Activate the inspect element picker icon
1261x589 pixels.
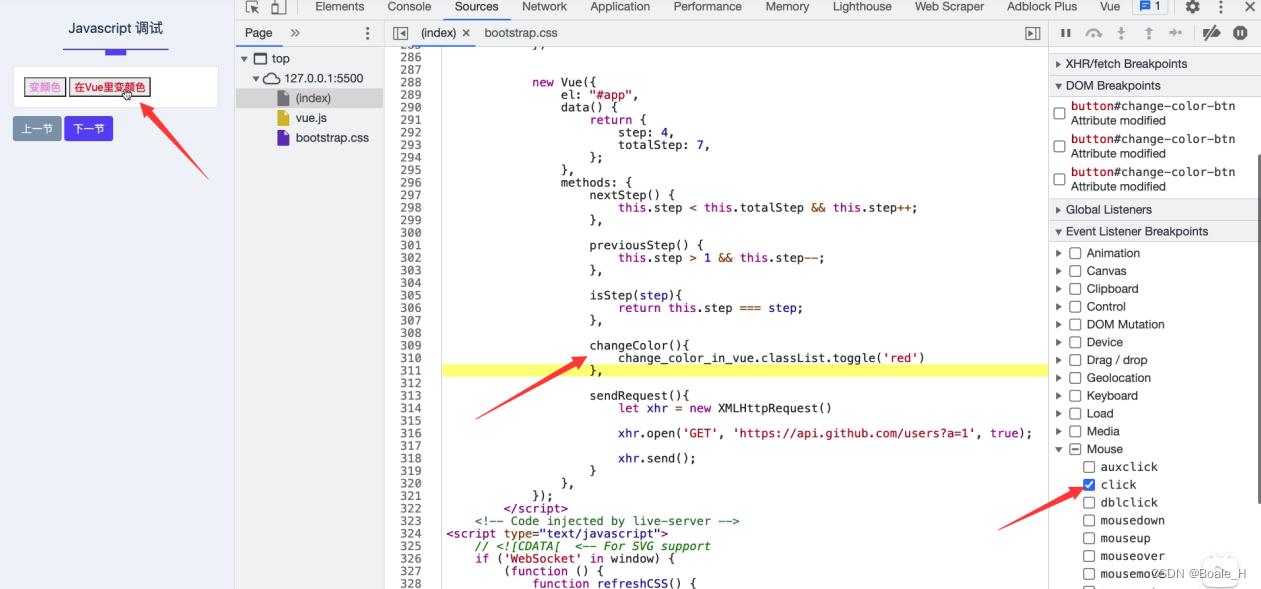point(252,7)
